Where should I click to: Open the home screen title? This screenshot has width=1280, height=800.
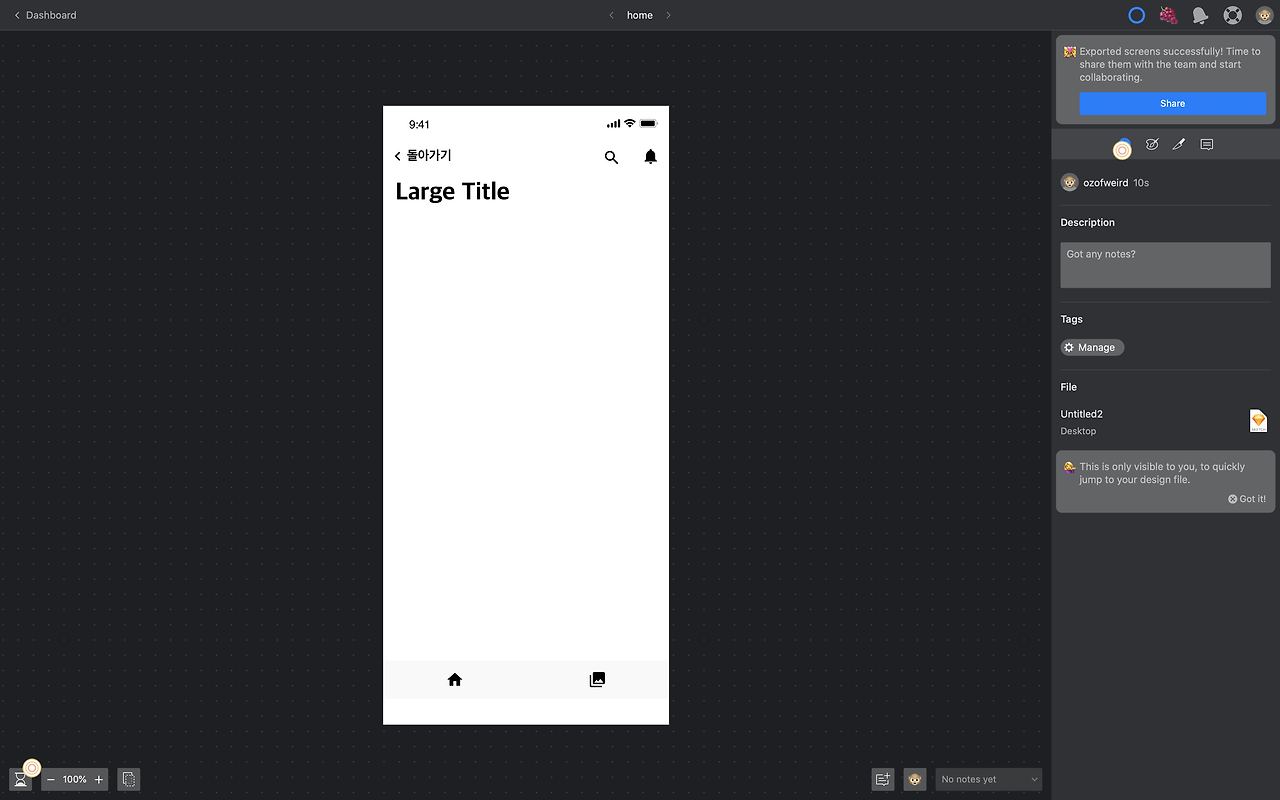click(640, 15)
